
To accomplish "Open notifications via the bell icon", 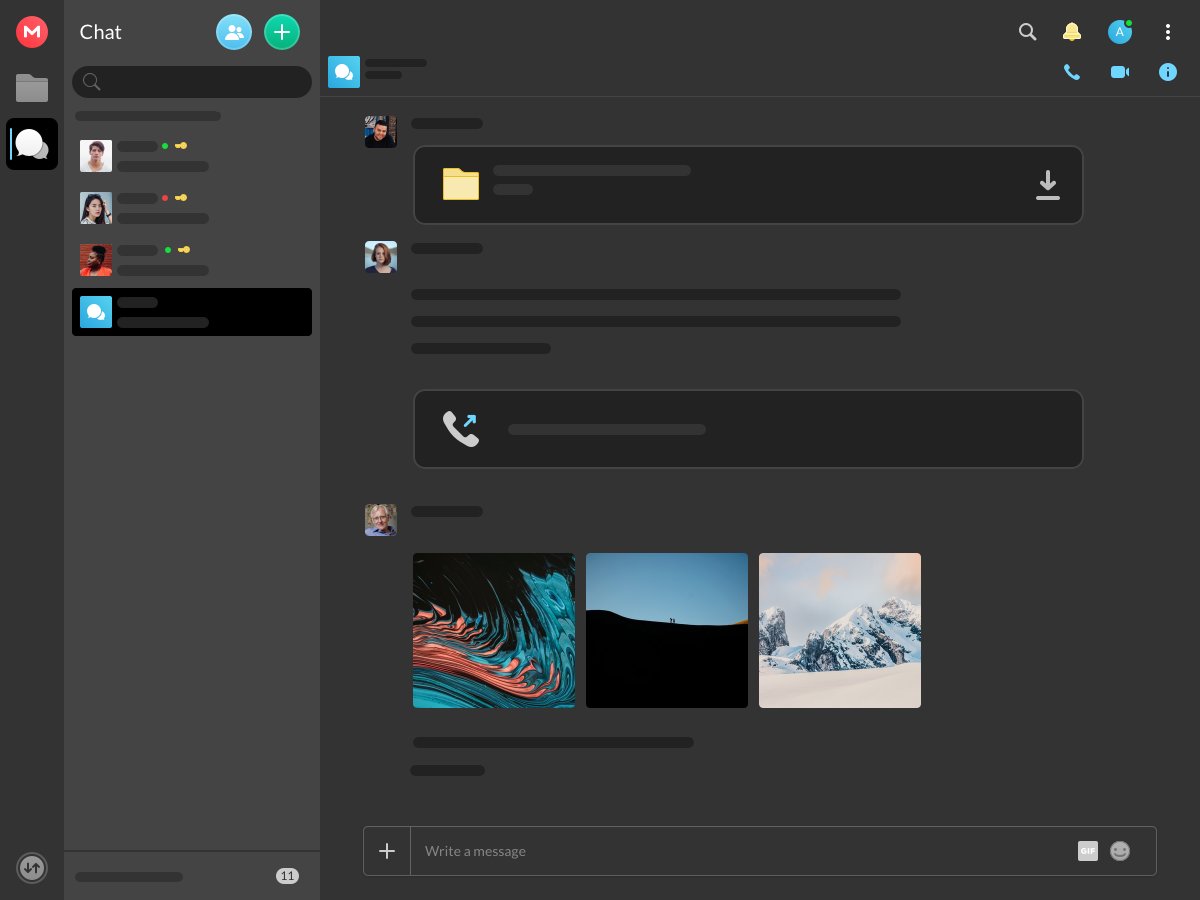I will coord(1072,32).
